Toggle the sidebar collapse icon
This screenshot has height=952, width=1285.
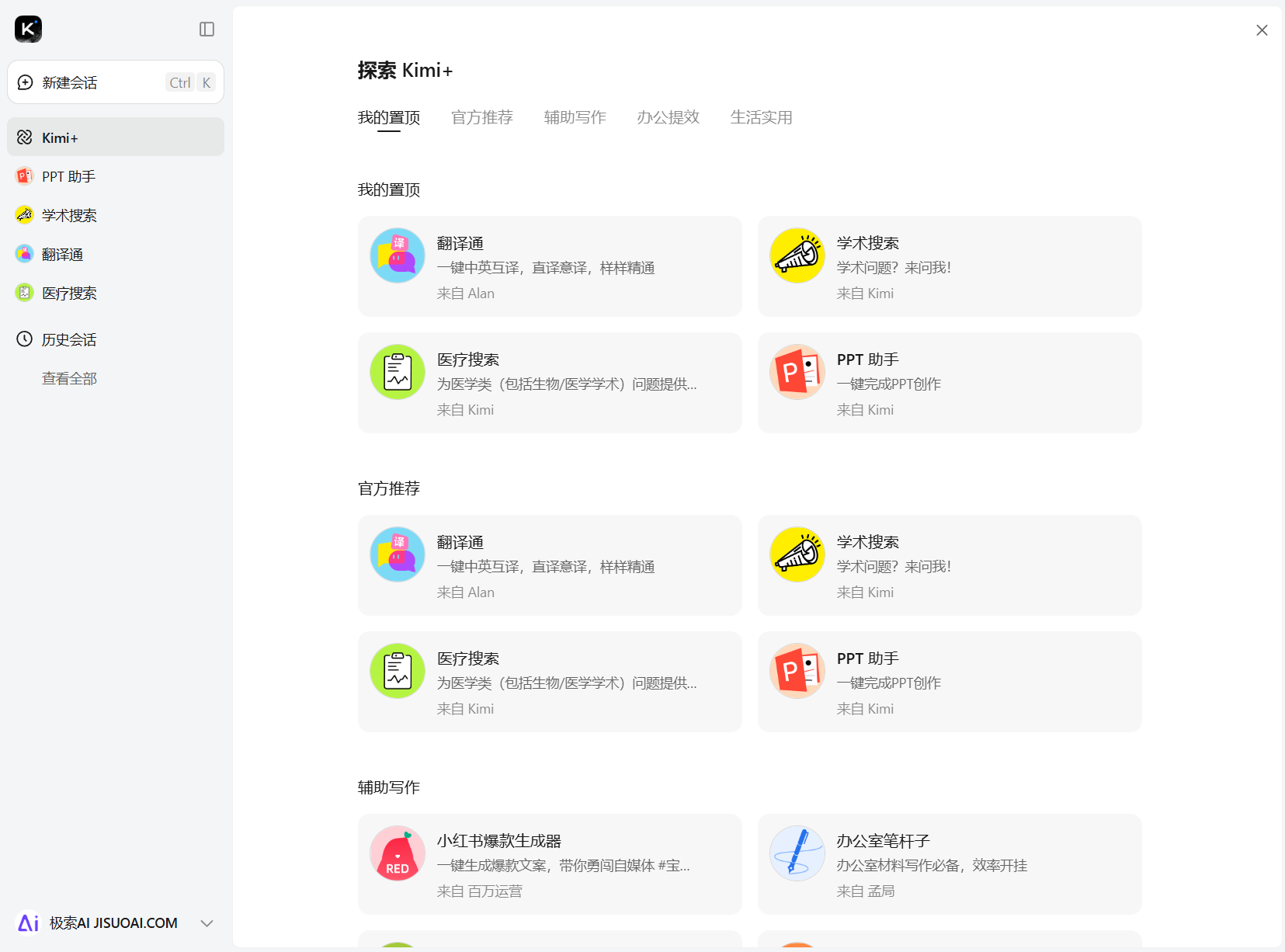207,29
